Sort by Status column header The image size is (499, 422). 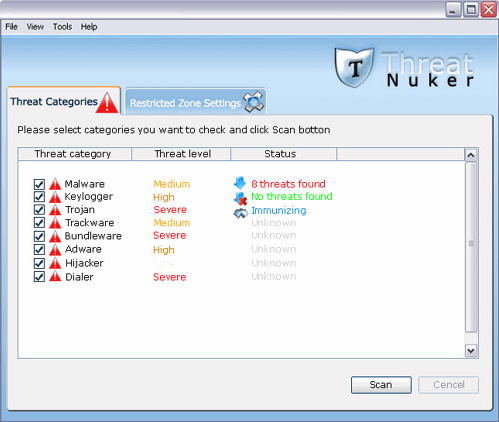(284, 154)
